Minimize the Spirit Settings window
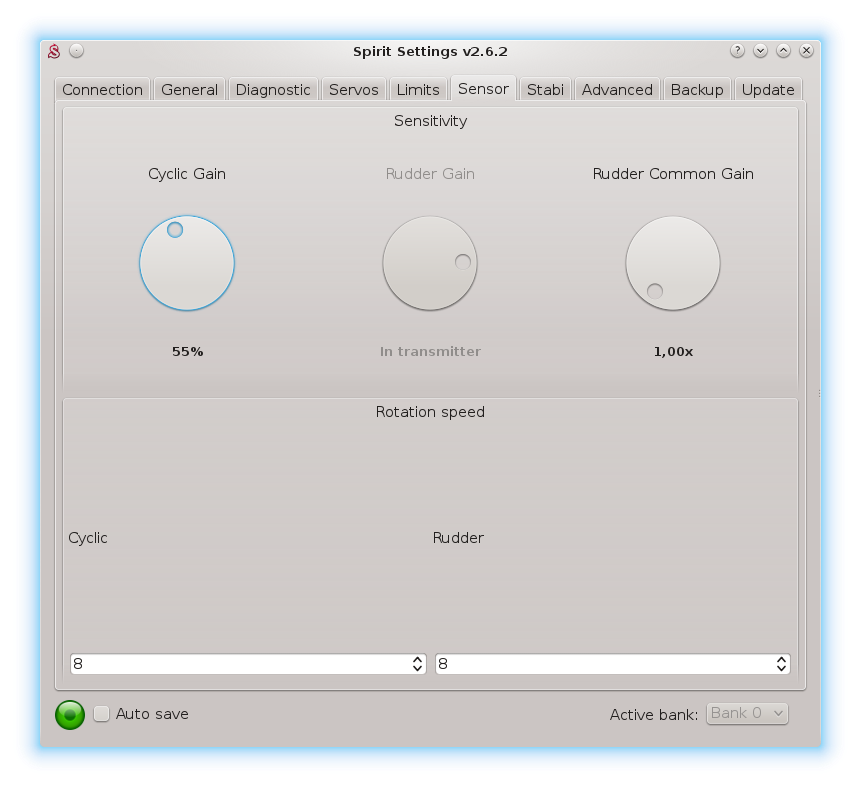861x787 pixels. point(760,51)
